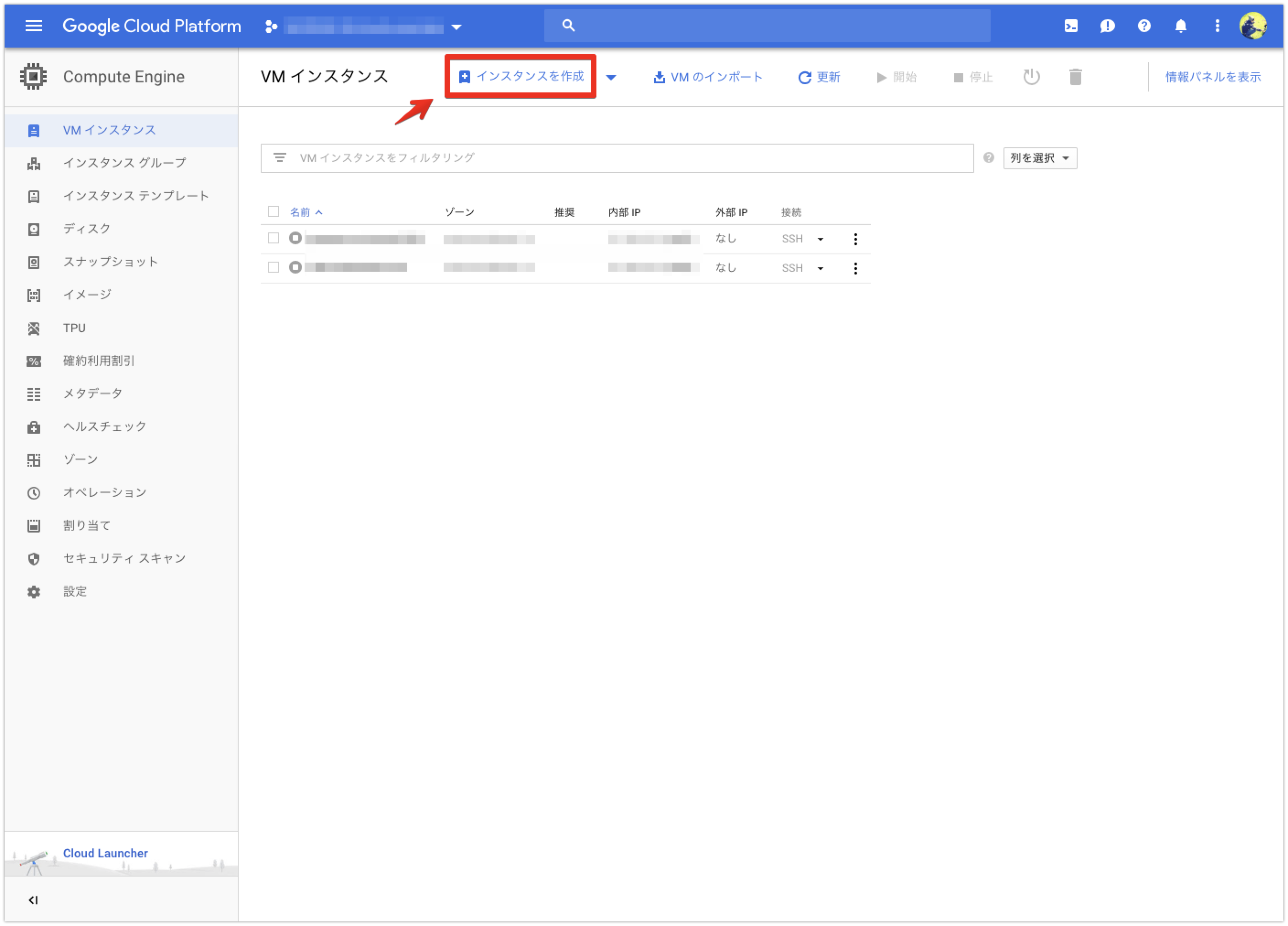Click the セキュリティ スキャン sidebar icon
Image resolution: width=1288 pixels, height=926 pixels.
(33, 559)
